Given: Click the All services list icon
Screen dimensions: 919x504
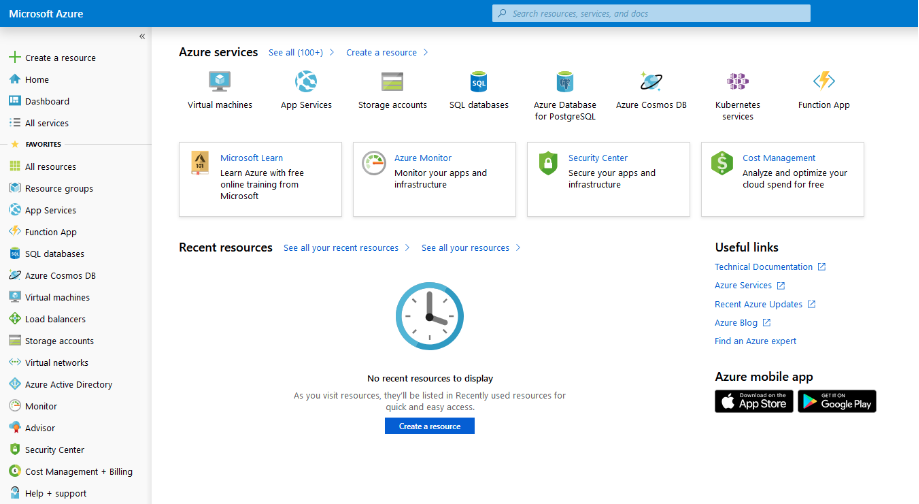Looking at the screenshot, I should (15, 122).
